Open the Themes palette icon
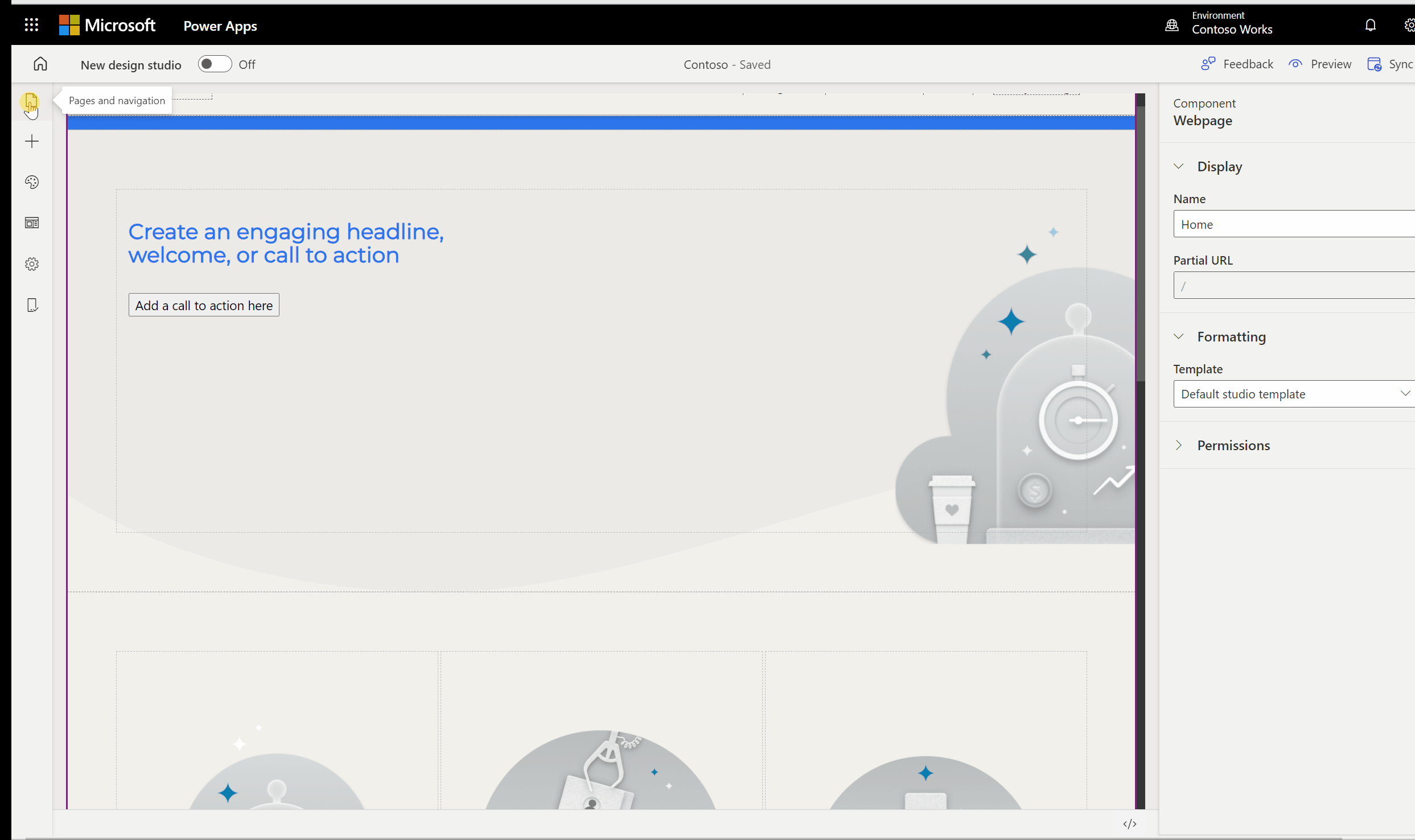This screenshot has height=840, width=1415. 32,182
